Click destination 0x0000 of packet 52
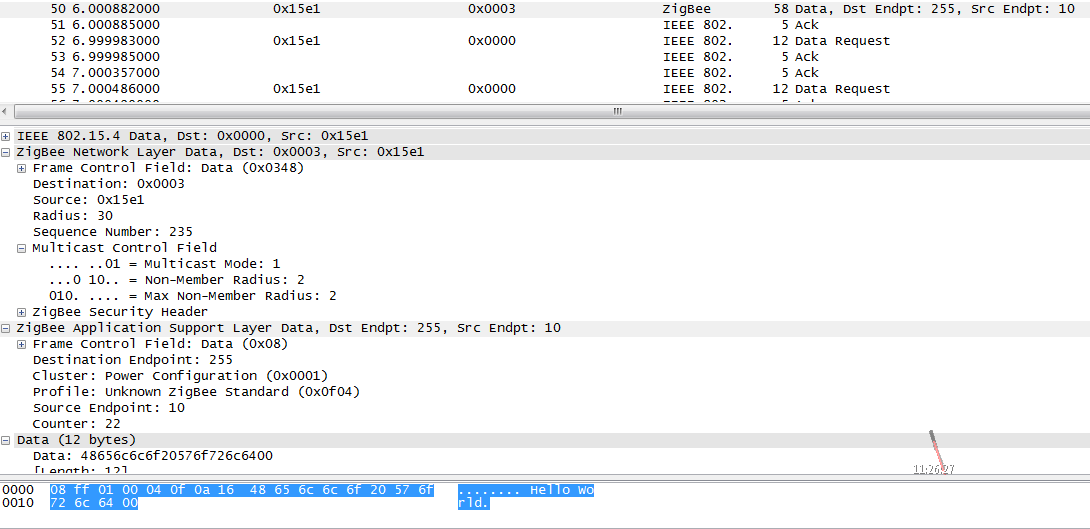Viewport: 1090px width, 529px height. click(x=492, y=41)
